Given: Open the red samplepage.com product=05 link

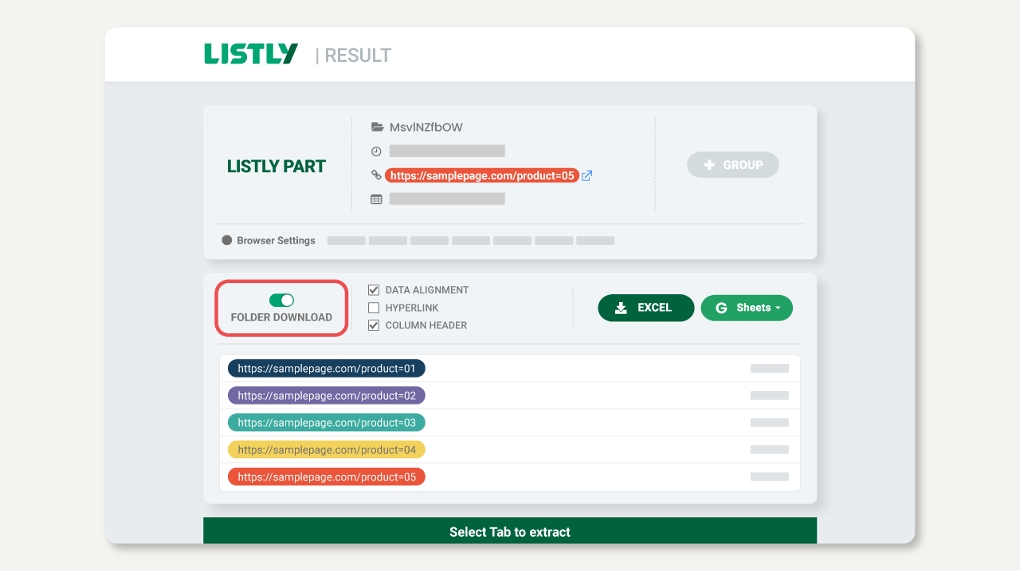Looking at the screenshot, I should [x=481, y=175].
